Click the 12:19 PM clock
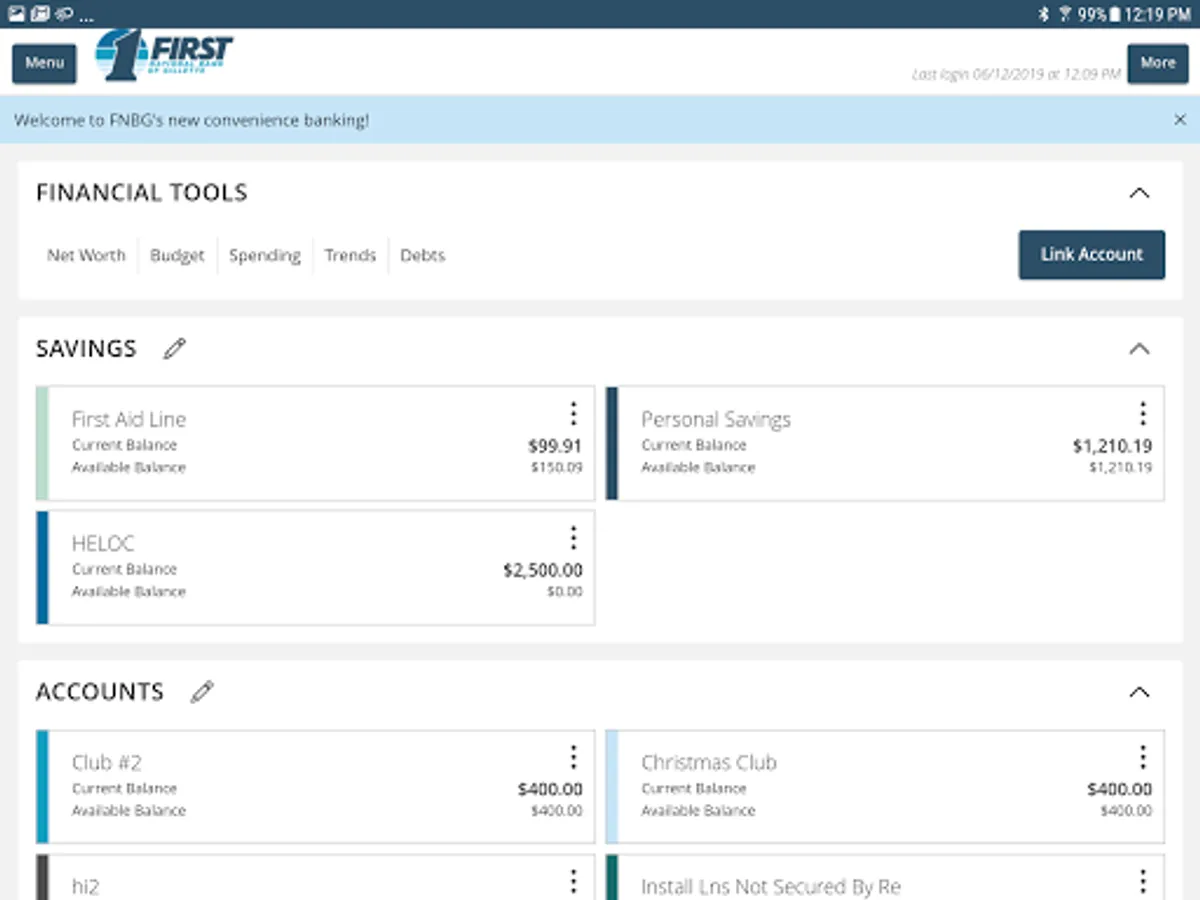This screenshot has width=1200, height=900. [1157, 14]
